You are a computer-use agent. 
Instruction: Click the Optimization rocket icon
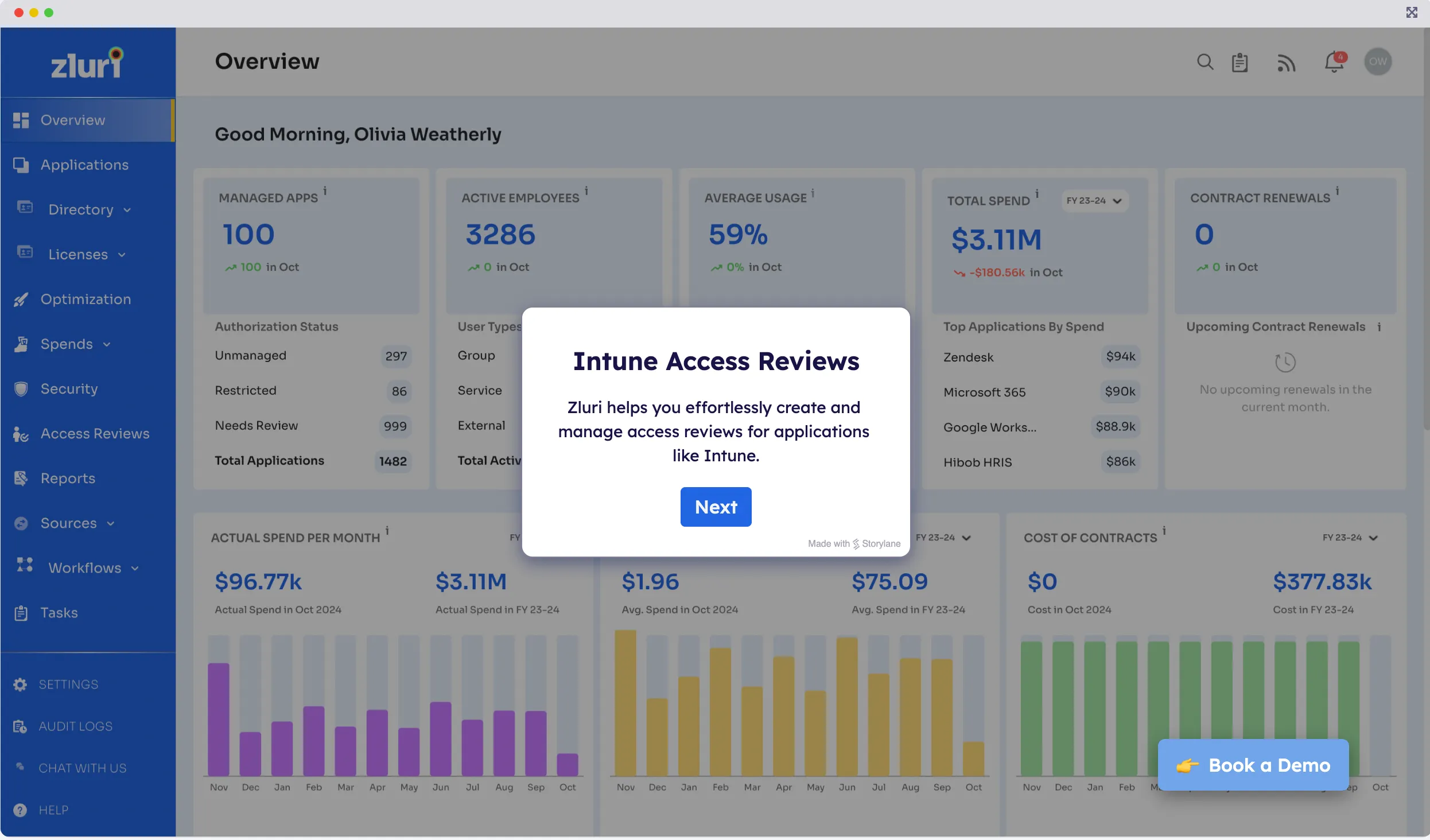[x=21, y=299]
